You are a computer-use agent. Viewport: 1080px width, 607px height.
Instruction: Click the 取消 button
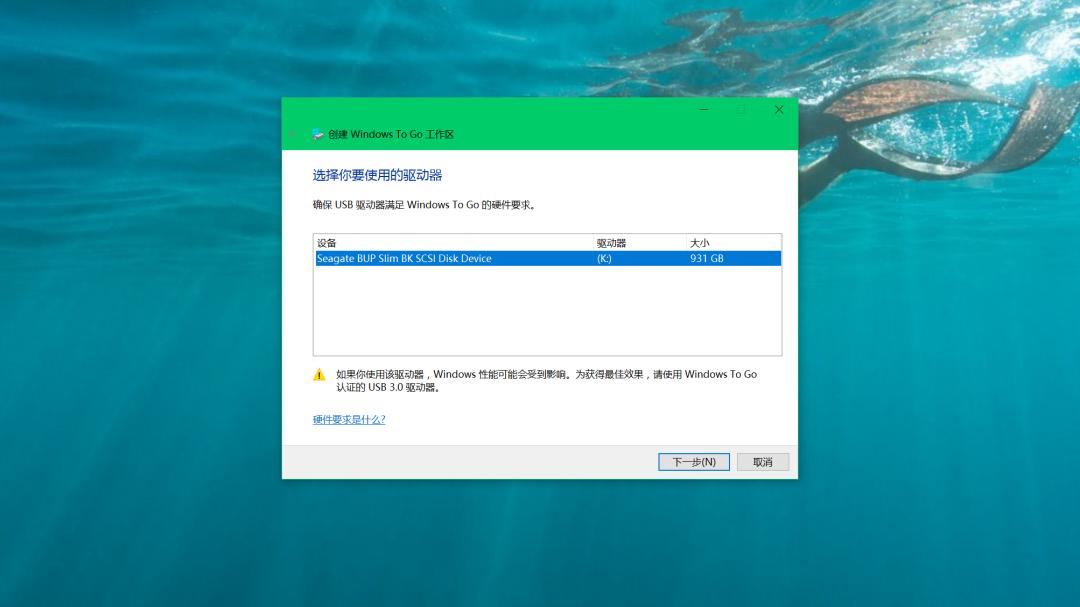(763, 461)
